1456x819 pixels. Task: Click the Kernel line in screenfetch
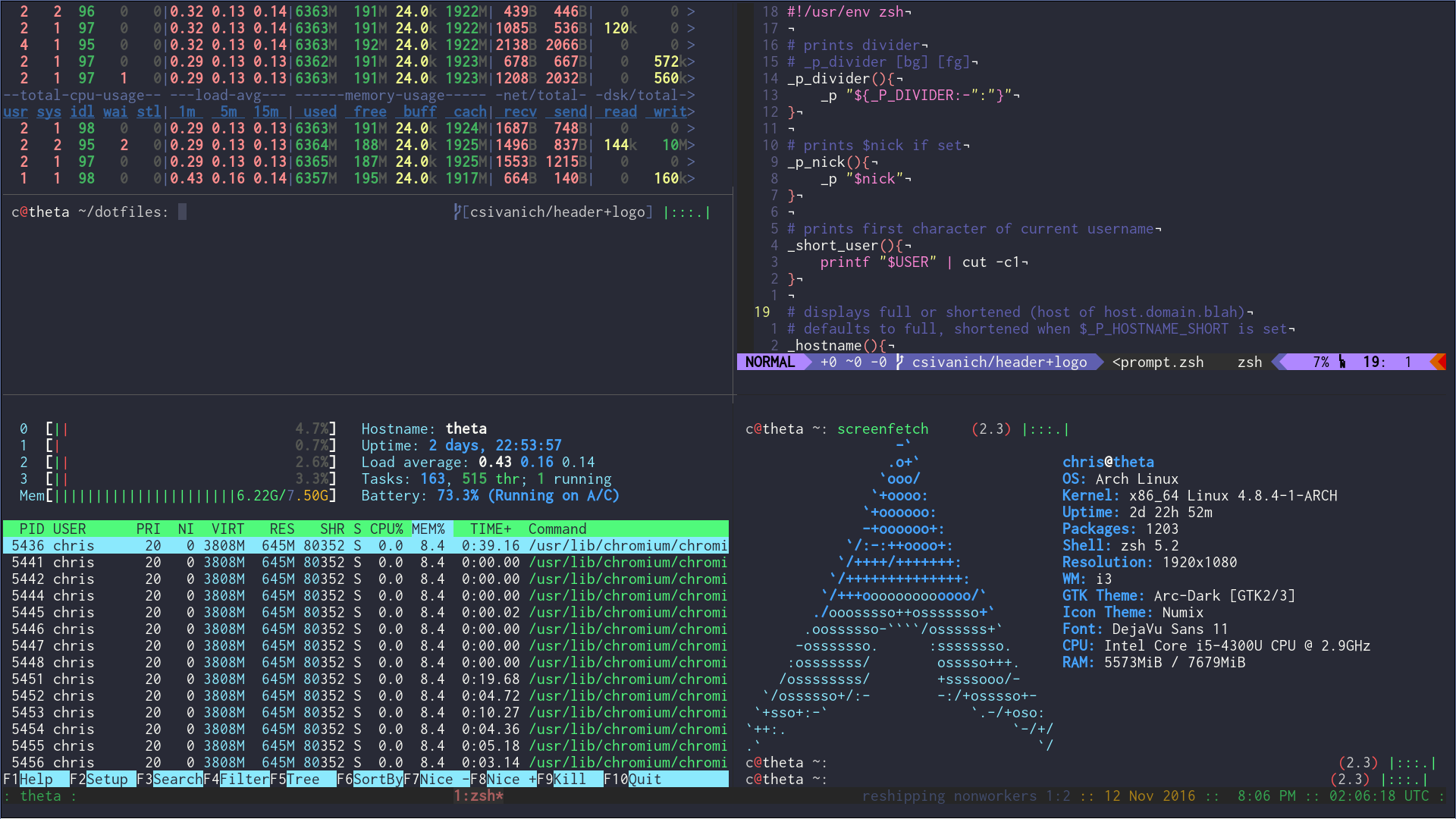coord(1200,495)
